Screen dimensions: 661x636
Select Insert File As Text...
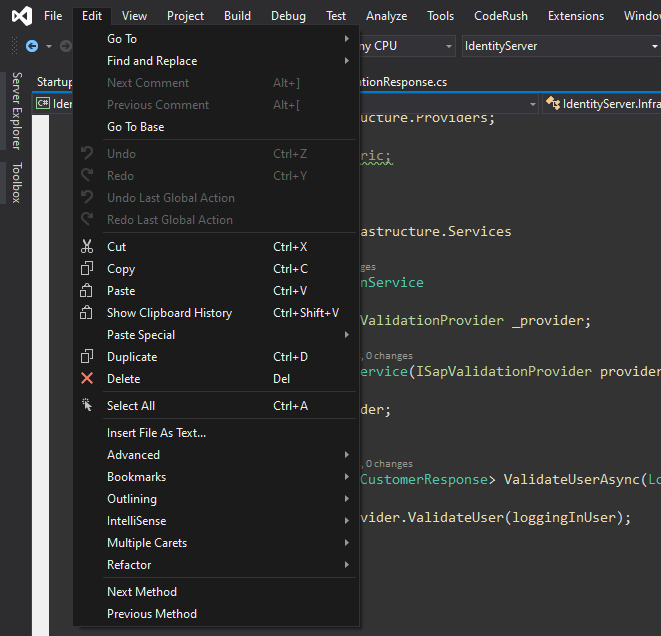tap(216, 433)
